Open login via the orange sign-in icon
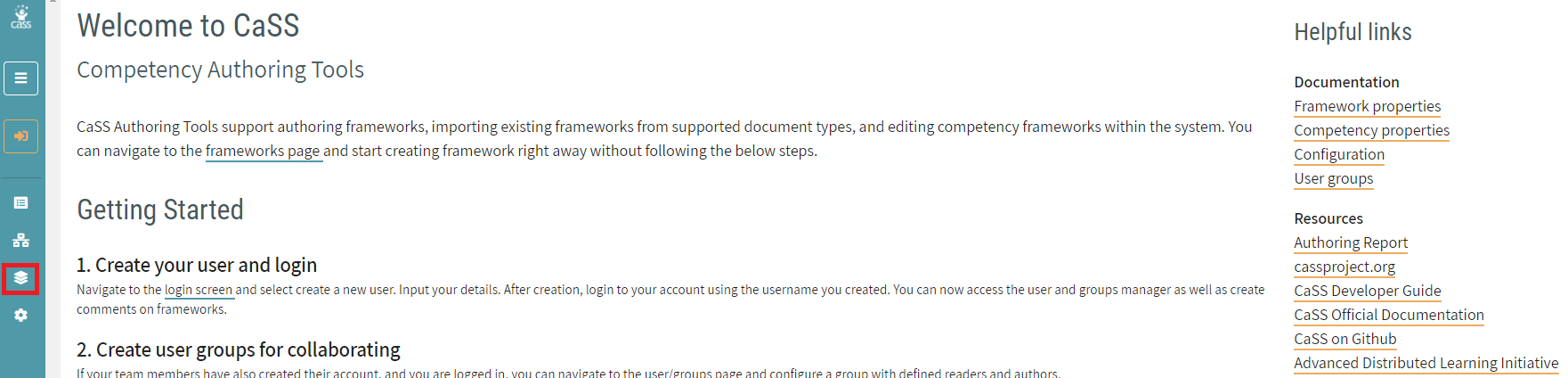This screenshot has width=1568, height=378. click(x=21, y=136)
